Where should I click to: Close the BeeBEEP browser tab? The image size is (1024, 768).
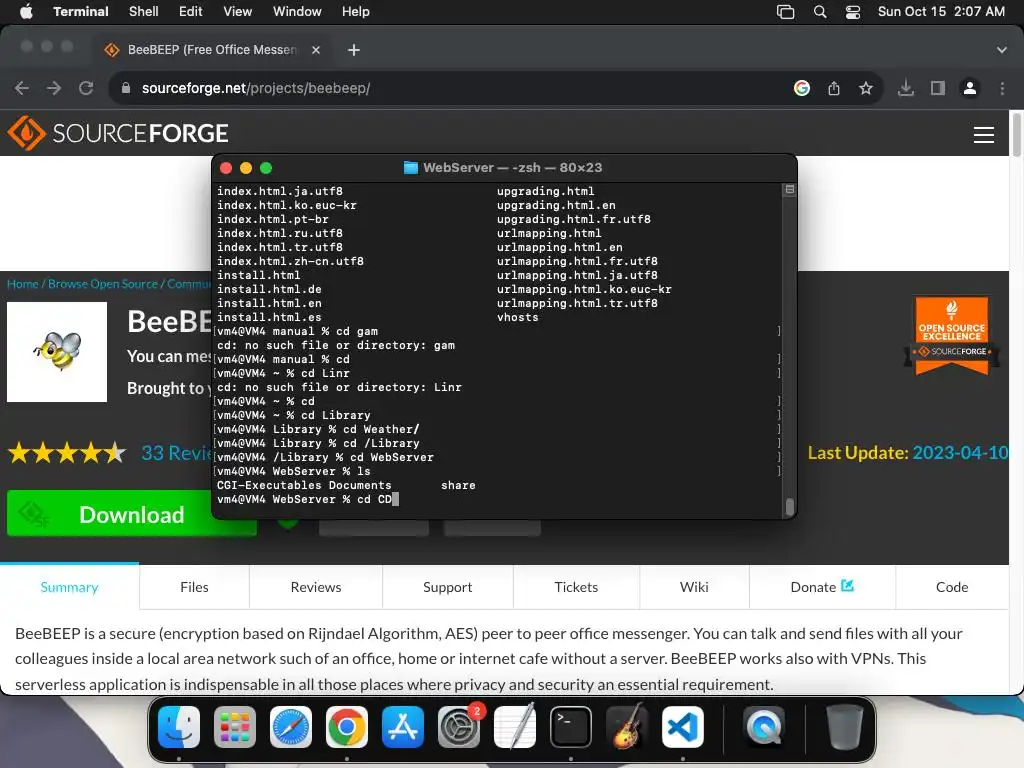(316, 50)
